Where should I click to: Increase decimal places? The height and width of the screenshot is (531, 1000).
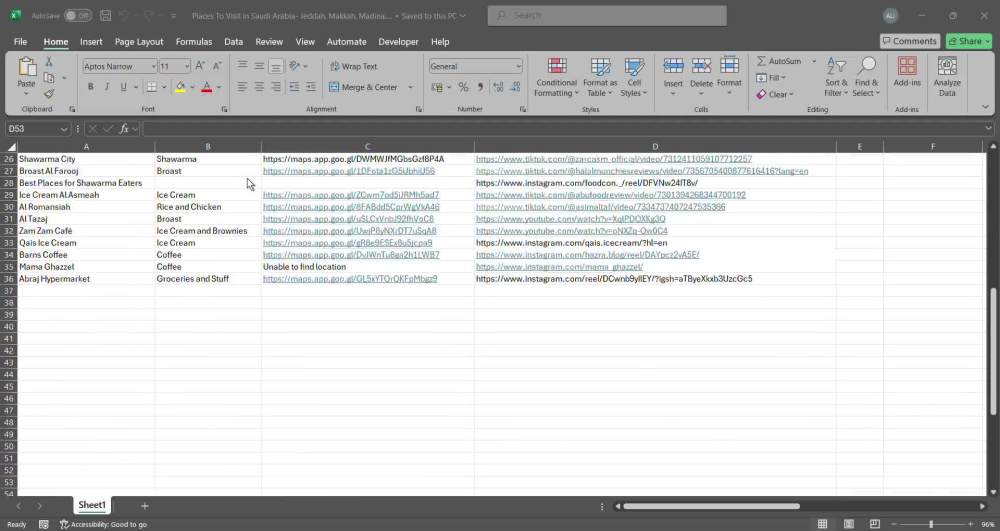click(x=498, y=87)
